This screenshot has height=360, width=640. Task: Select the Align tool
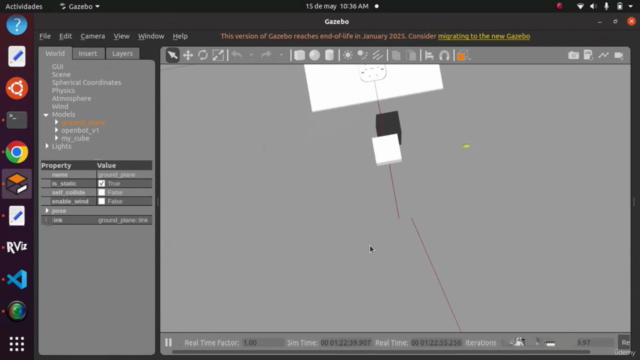[429, 55]
